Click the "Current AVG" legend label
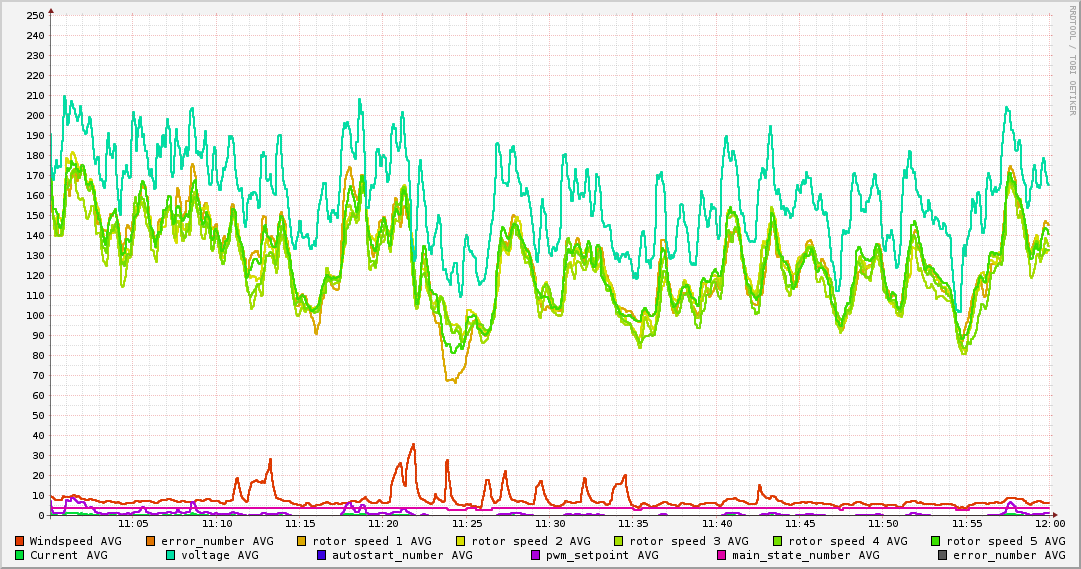Viewport: 1081px width, 569px height. click(x=68, y=555)
